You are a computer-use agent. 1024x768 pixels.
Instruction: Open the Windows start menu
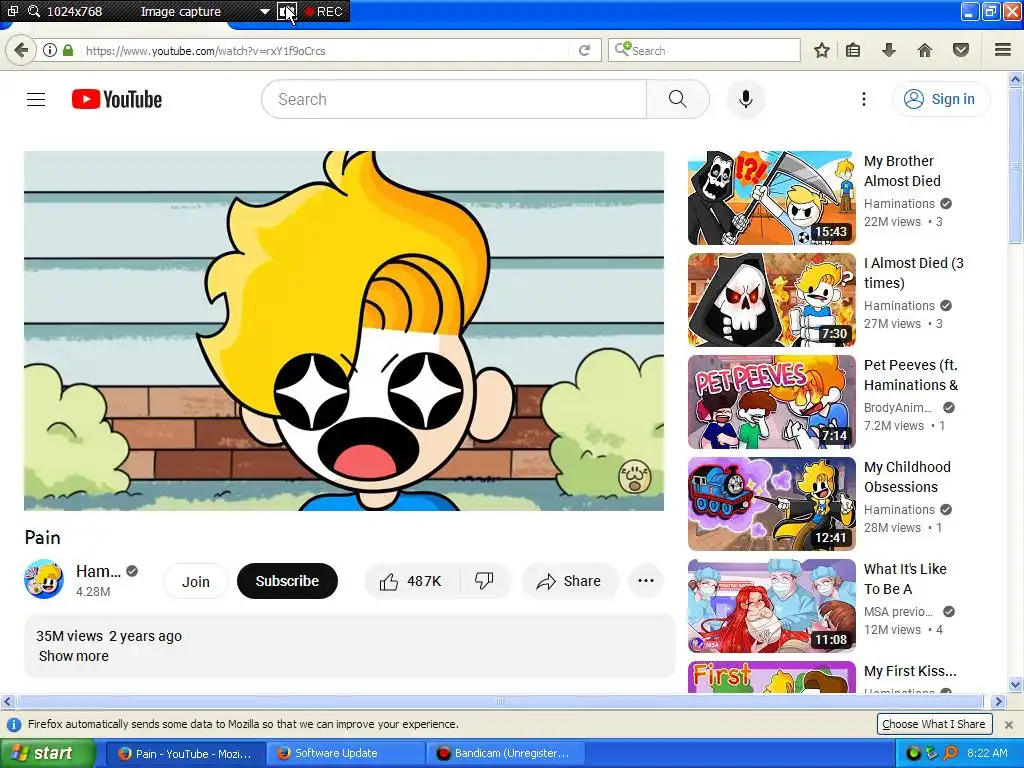click(x=46, y=753)
